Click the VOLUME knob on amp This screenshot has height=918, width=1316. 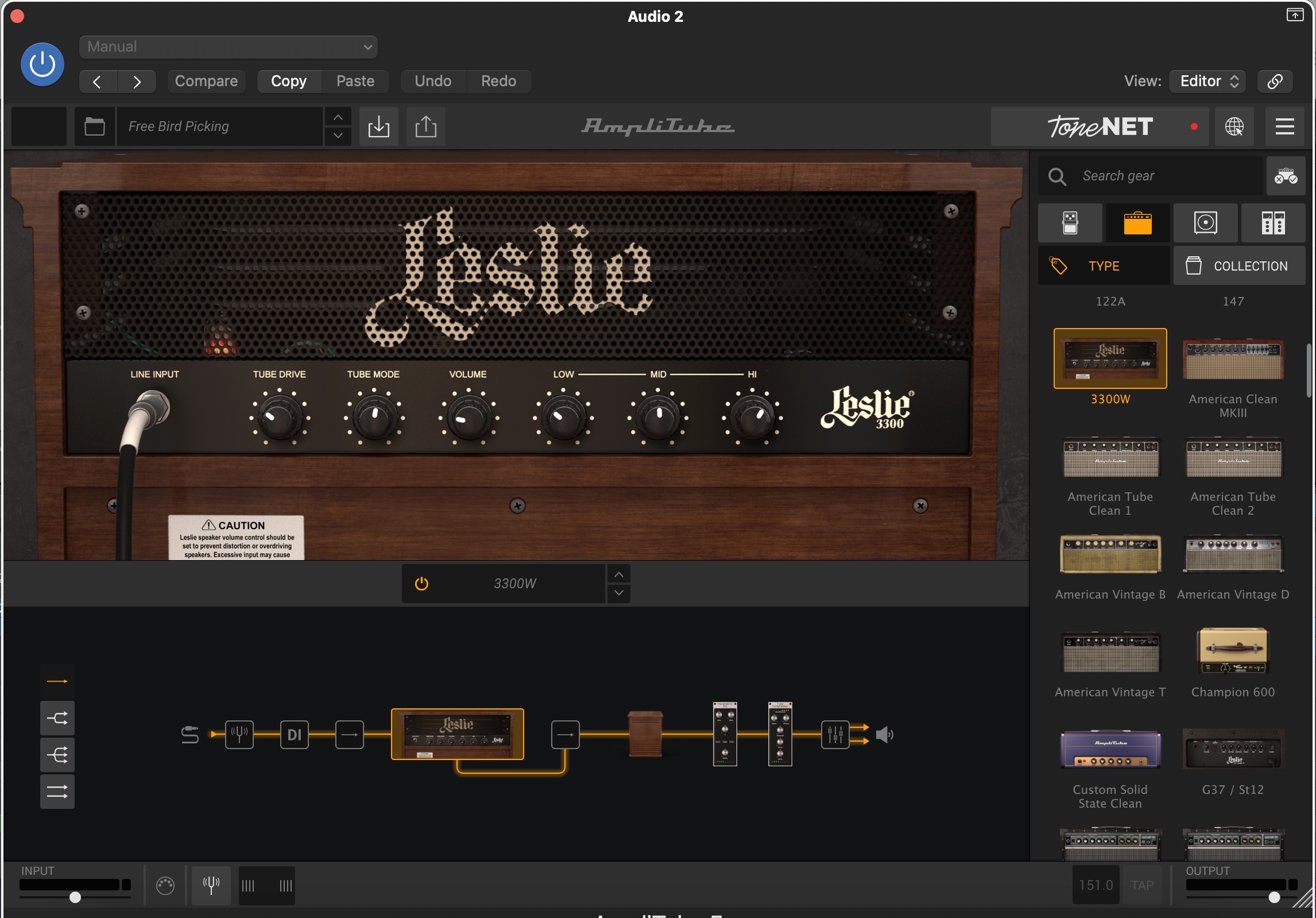click(x=468, y=417)
